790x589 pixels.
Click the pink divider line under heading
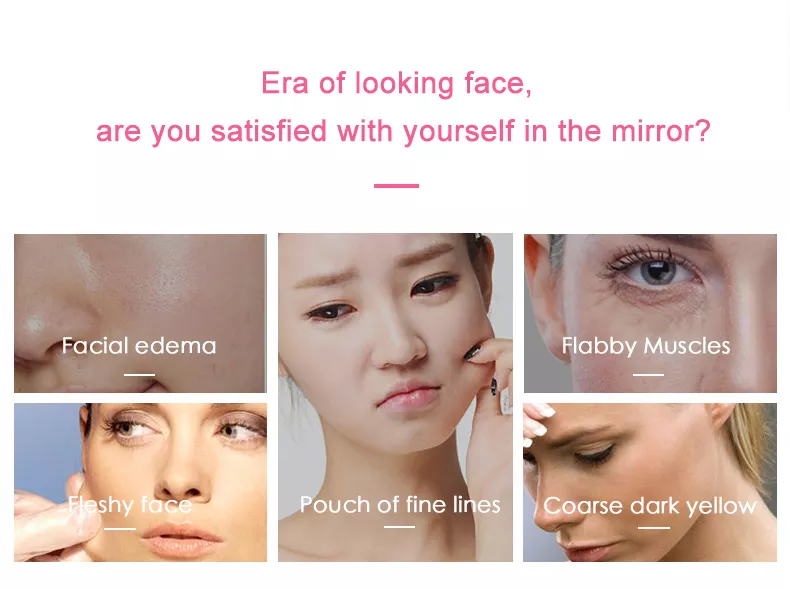pos(397,186)
